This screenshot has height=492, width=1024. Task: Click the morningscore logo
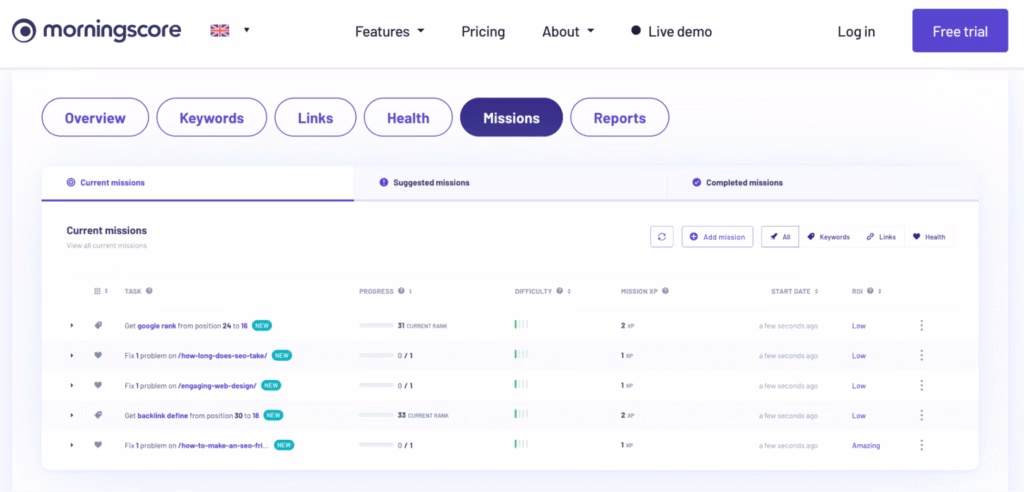click(97, 31)
